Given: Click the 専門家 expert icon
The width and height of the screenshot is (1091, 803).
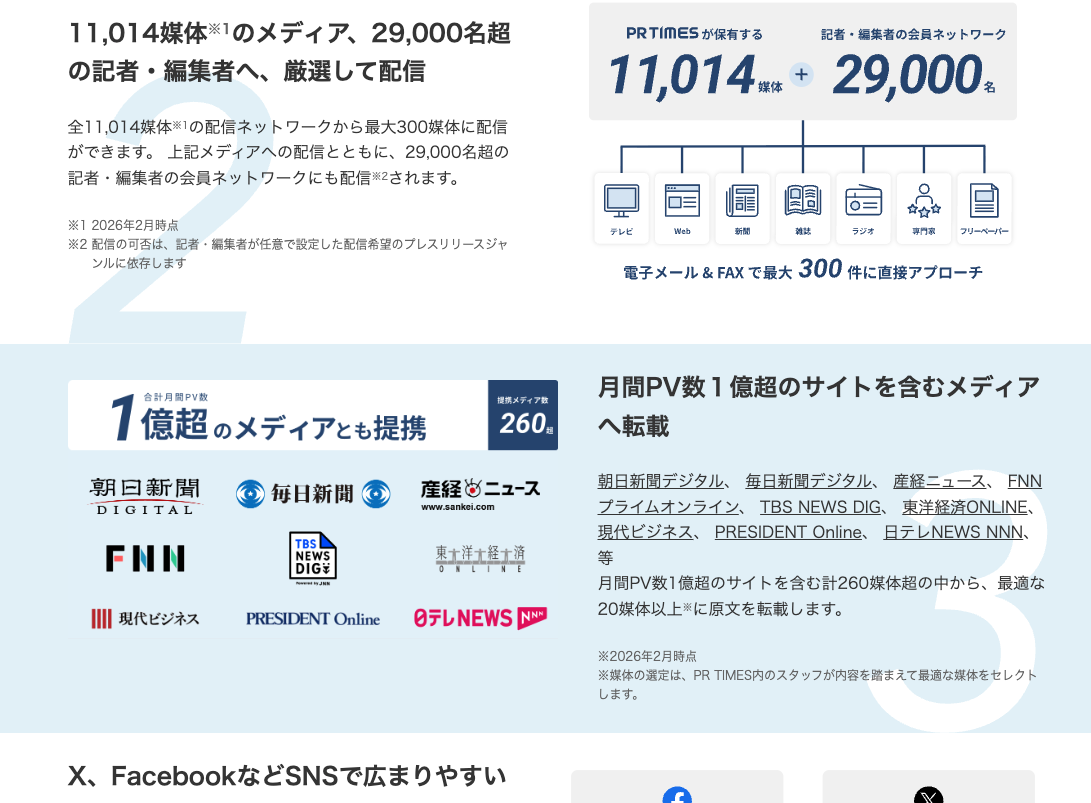Looking at the screenshot, I should [924, 201].
